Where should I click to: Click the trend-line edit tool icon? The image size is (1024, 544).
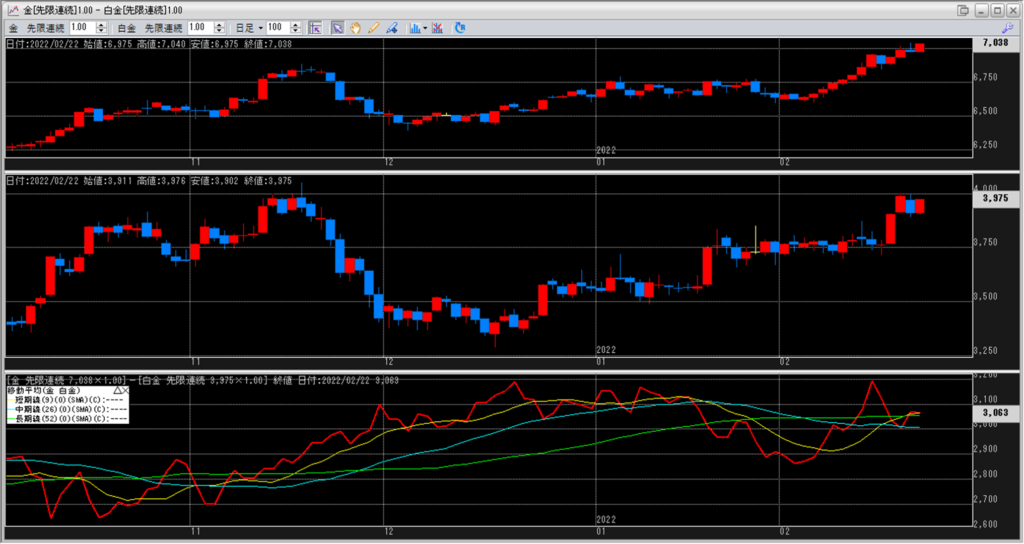[391, 27]
